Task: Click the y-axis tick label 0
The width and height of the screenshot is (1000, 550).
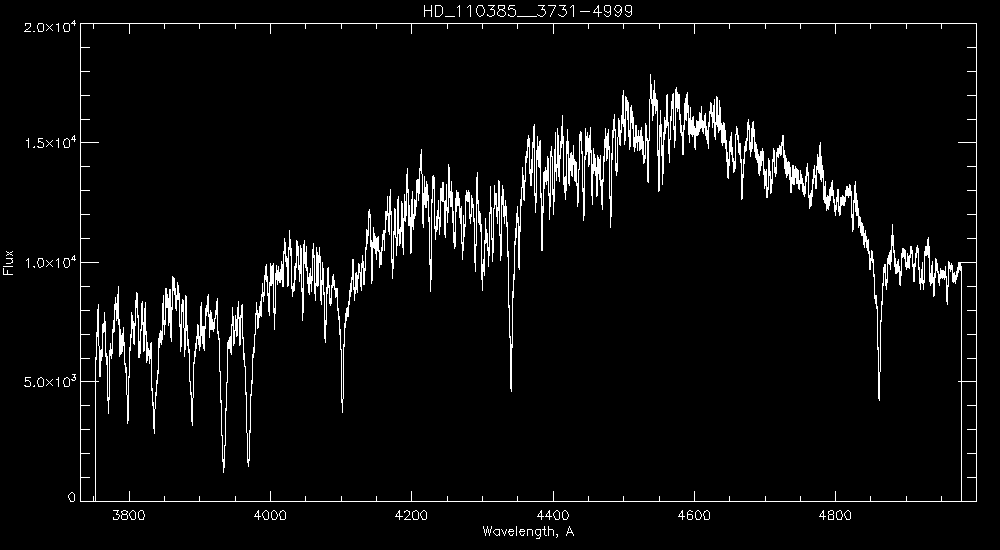Action: pos(72,498)
